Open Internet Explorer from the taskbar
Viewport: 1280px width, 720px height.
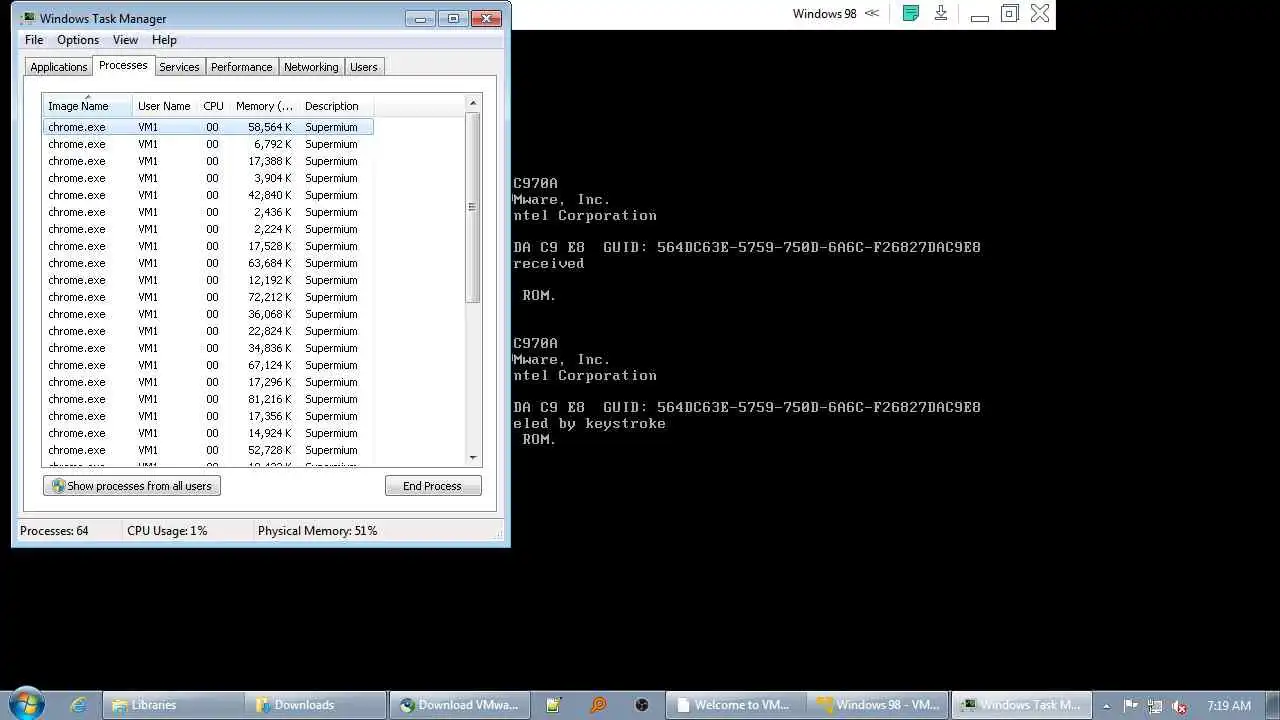78,705
